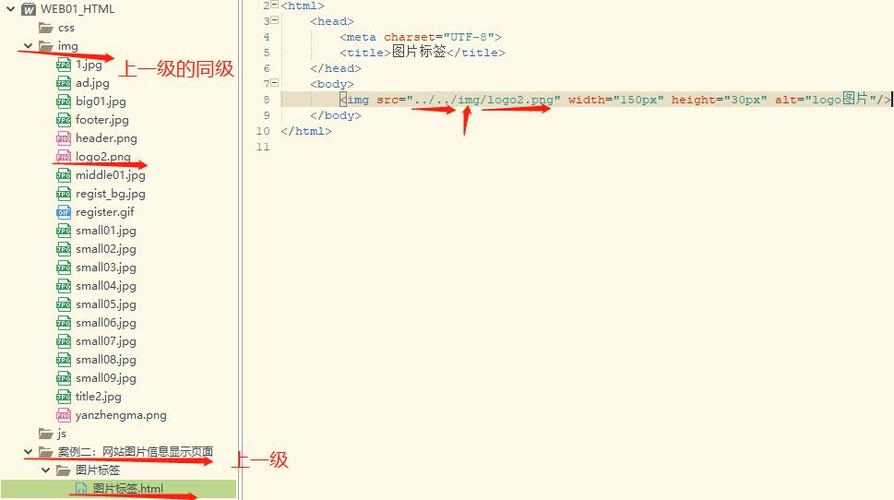This screenshot has width=894, height=500.
Task: Select the 案例二:网站图片信息显示页面 folder name
Action: click(135, 452)
